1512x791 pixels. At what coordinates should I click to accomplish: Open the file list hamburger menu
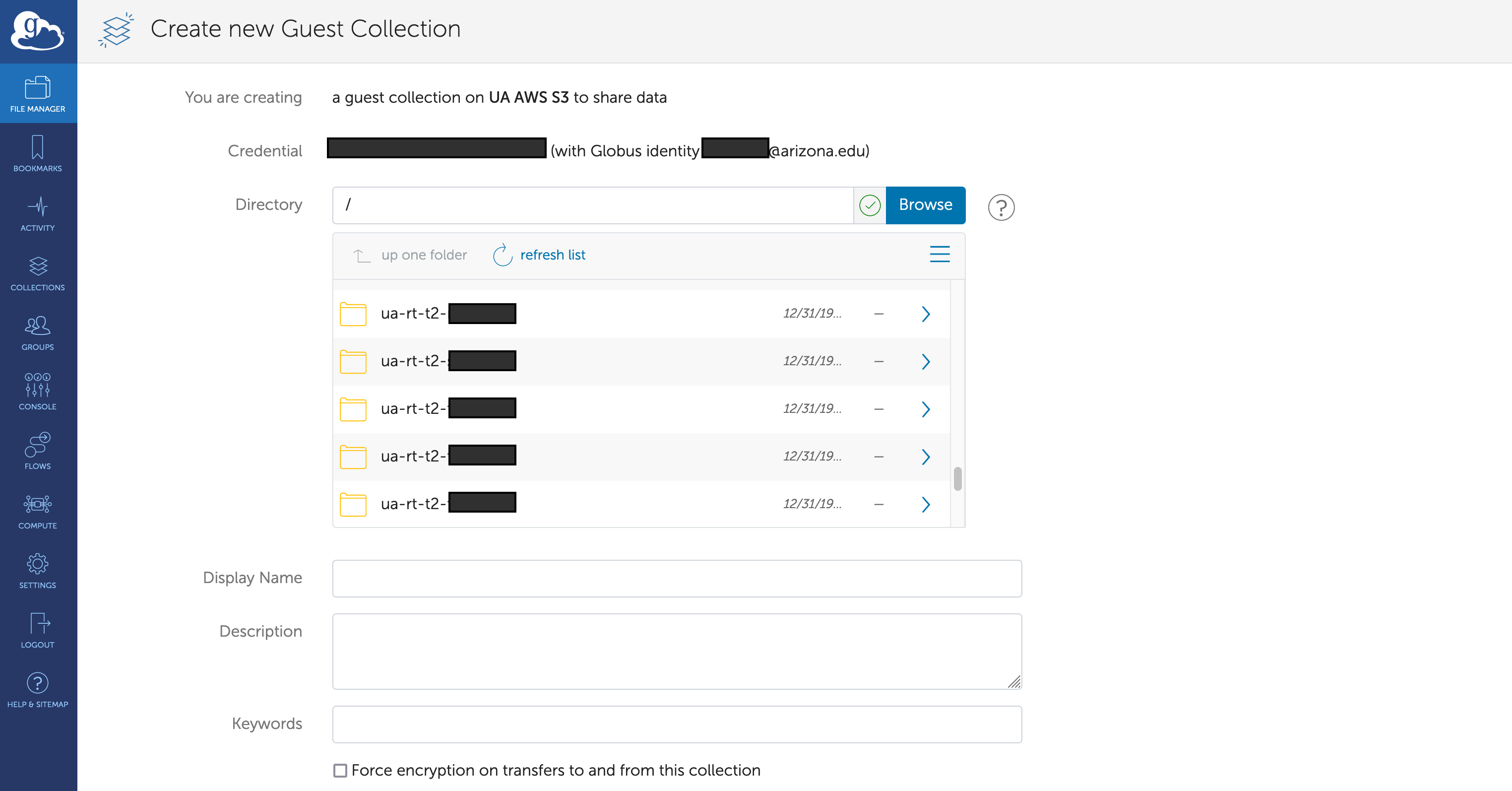coord(940,254)
